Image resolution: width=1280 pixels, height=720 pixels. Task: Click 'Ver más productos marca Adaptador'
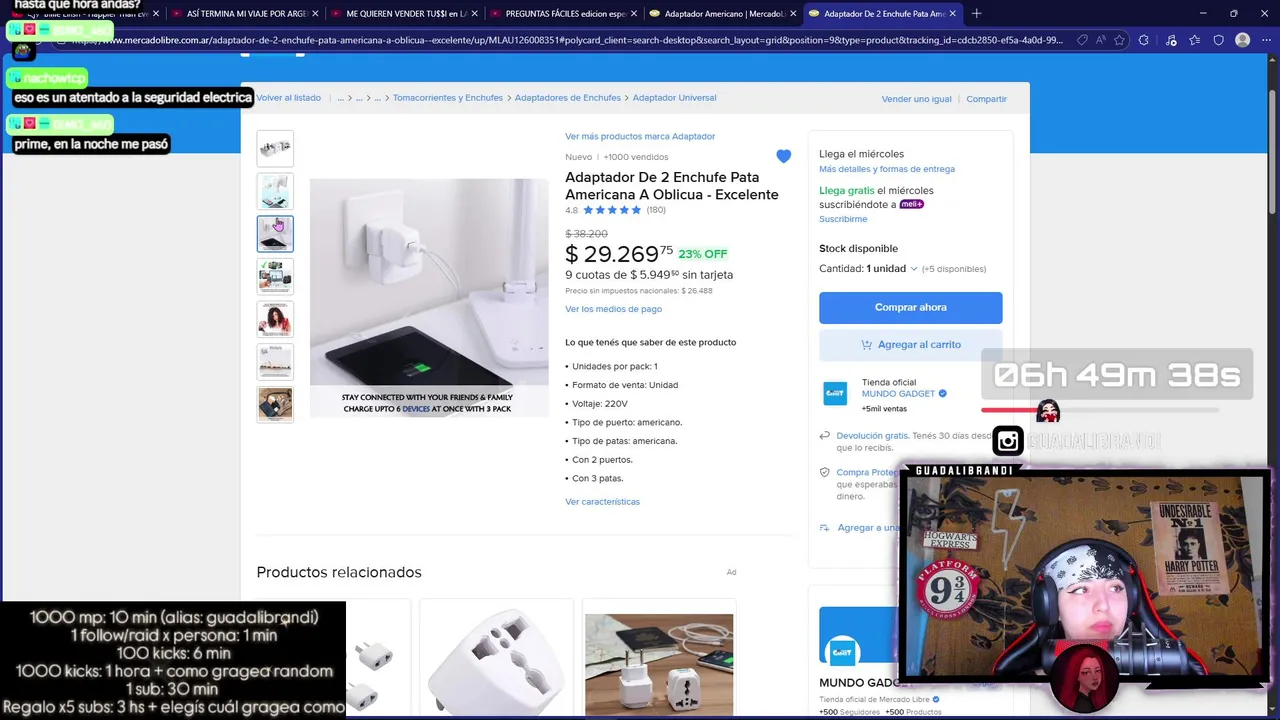tap(640, 136)
